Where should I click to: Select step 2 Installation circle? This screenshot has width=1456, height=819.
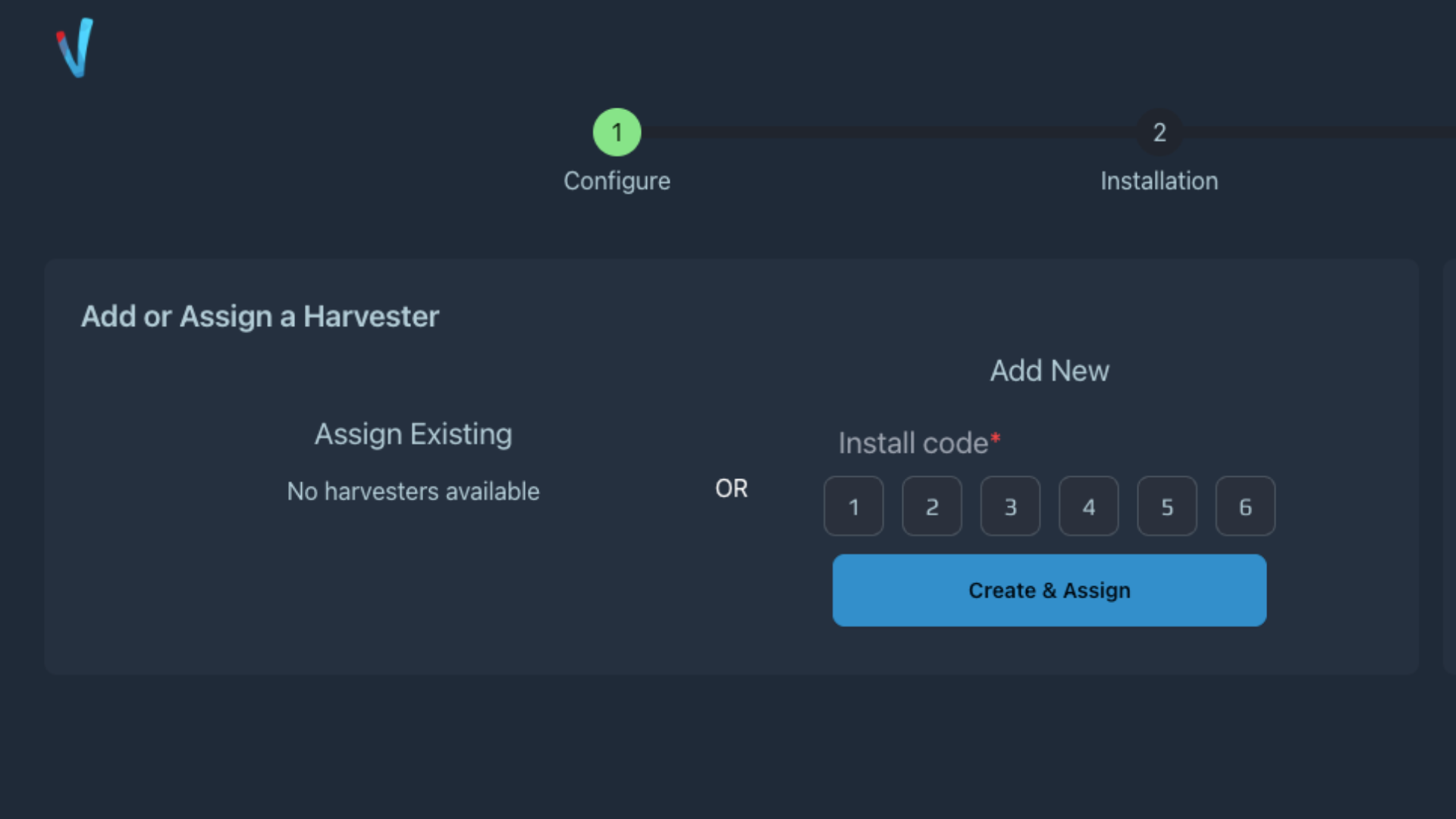point(1159,132)
